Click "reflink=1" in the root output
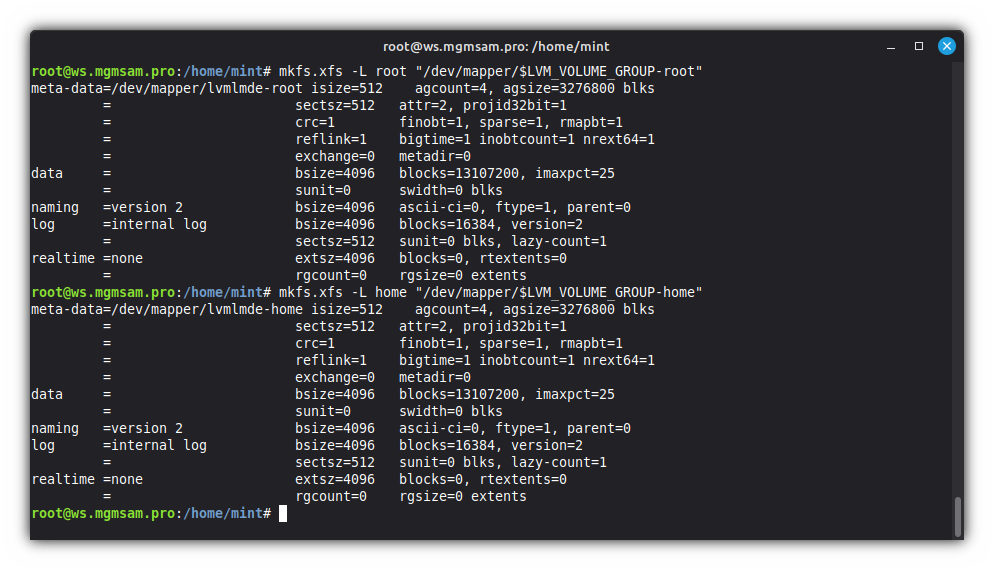994x570 pixels. coord(331,139)
